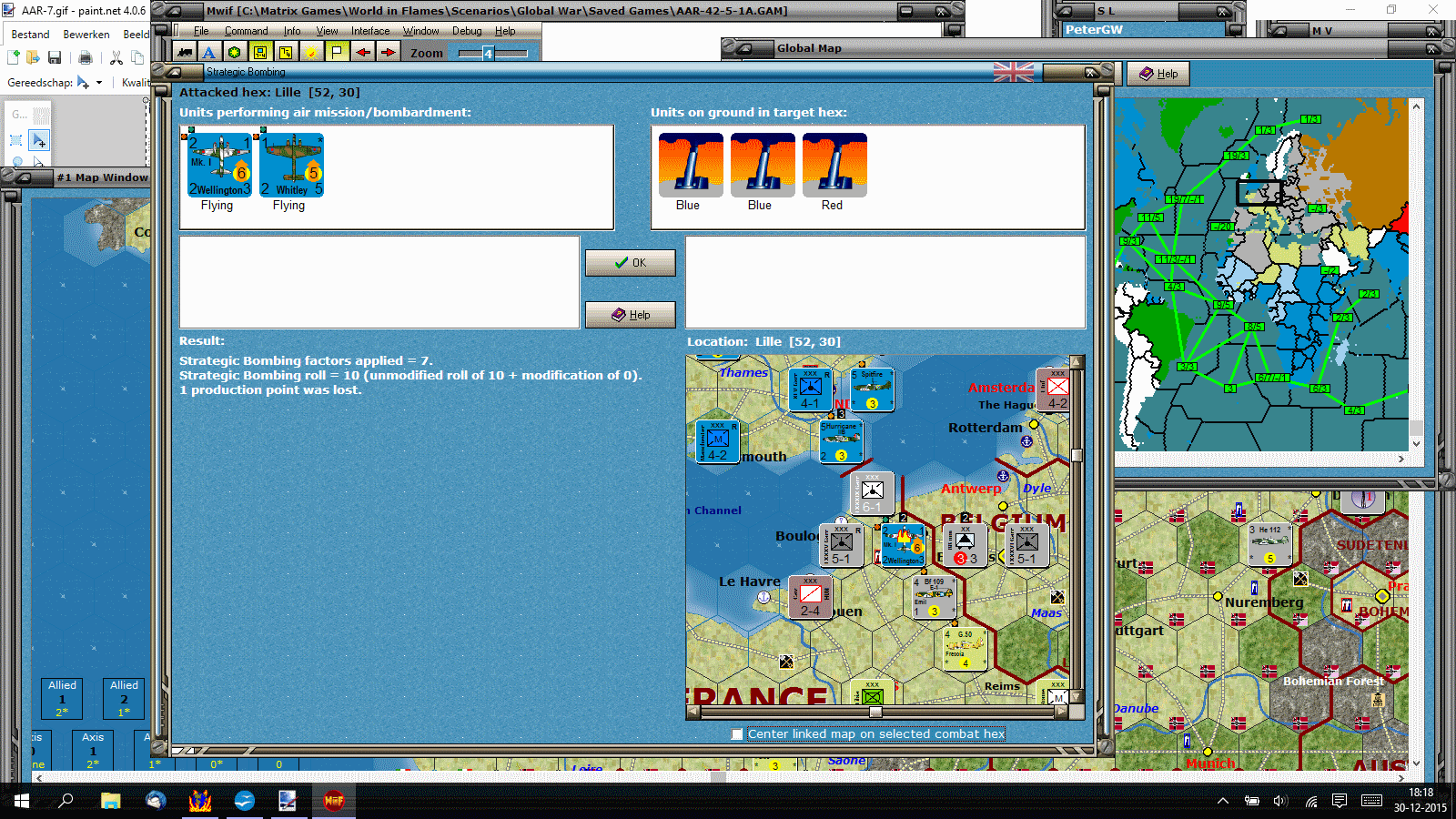Image resolution: width=1456 pixels, height=819 pixels.
Task: Open the Command menu
Action: coord(246,31)
